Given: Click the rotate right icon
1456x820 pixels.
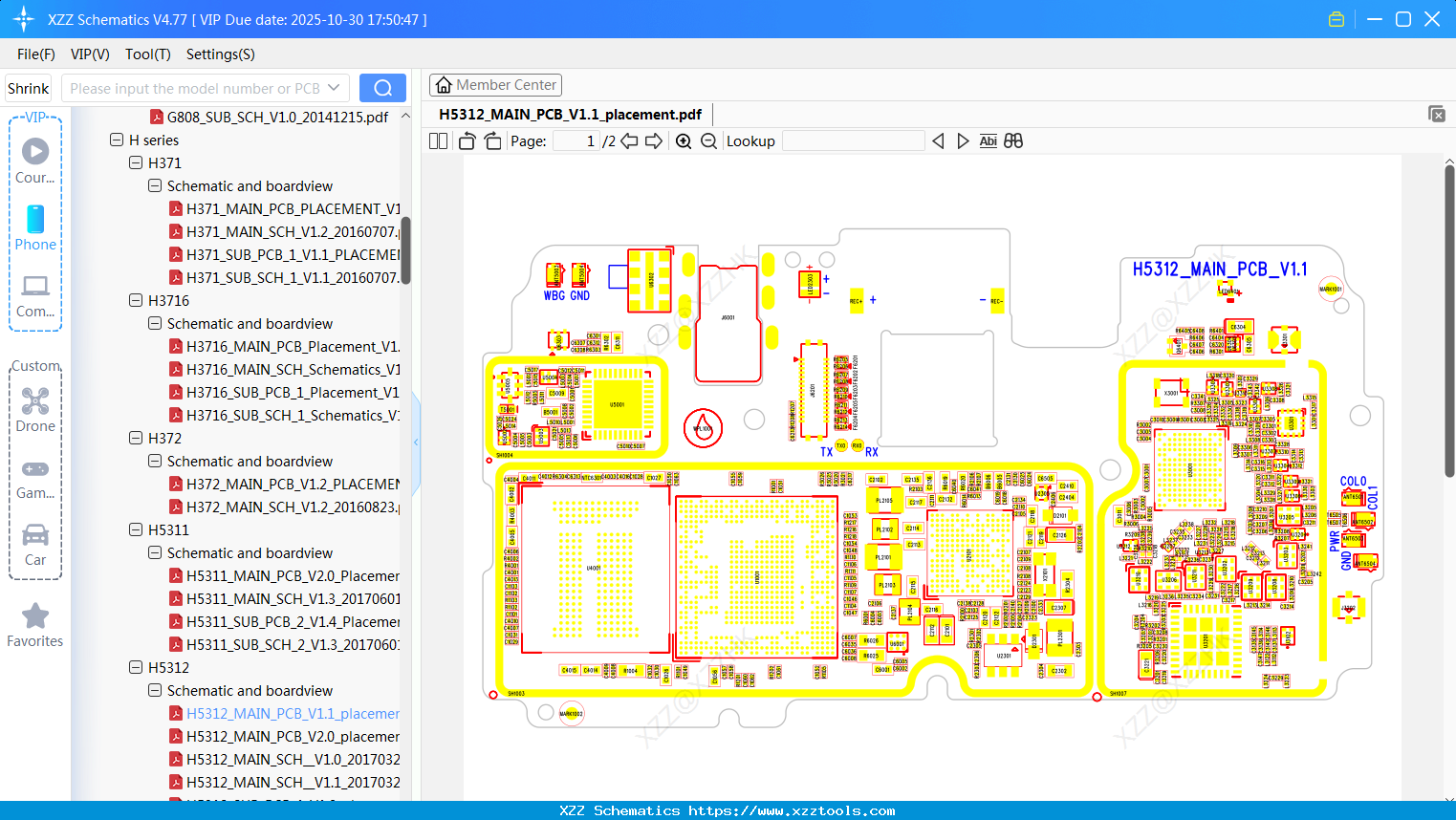Looking at the screenshot, I should (491, 140).
